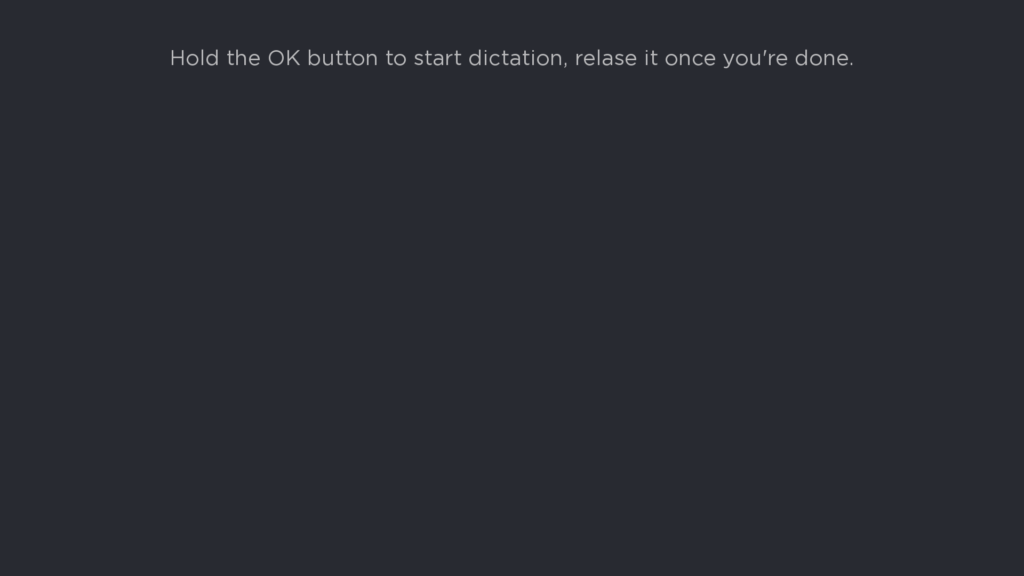
Task: Click the comma after "dictation"
Action: click(566, 65)
